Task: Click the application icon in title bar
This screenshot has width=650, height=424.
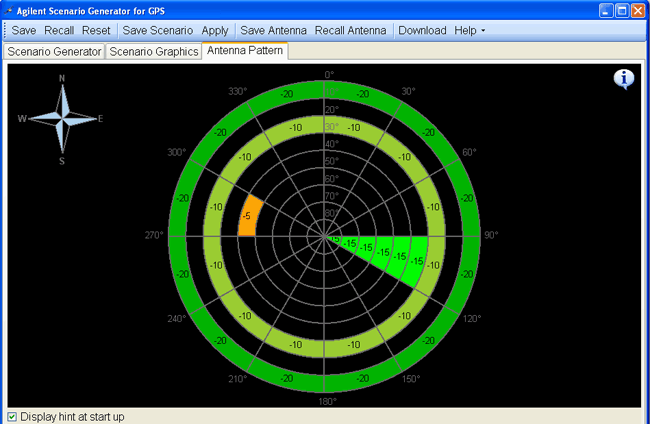Action: click(x=9, y=10)
